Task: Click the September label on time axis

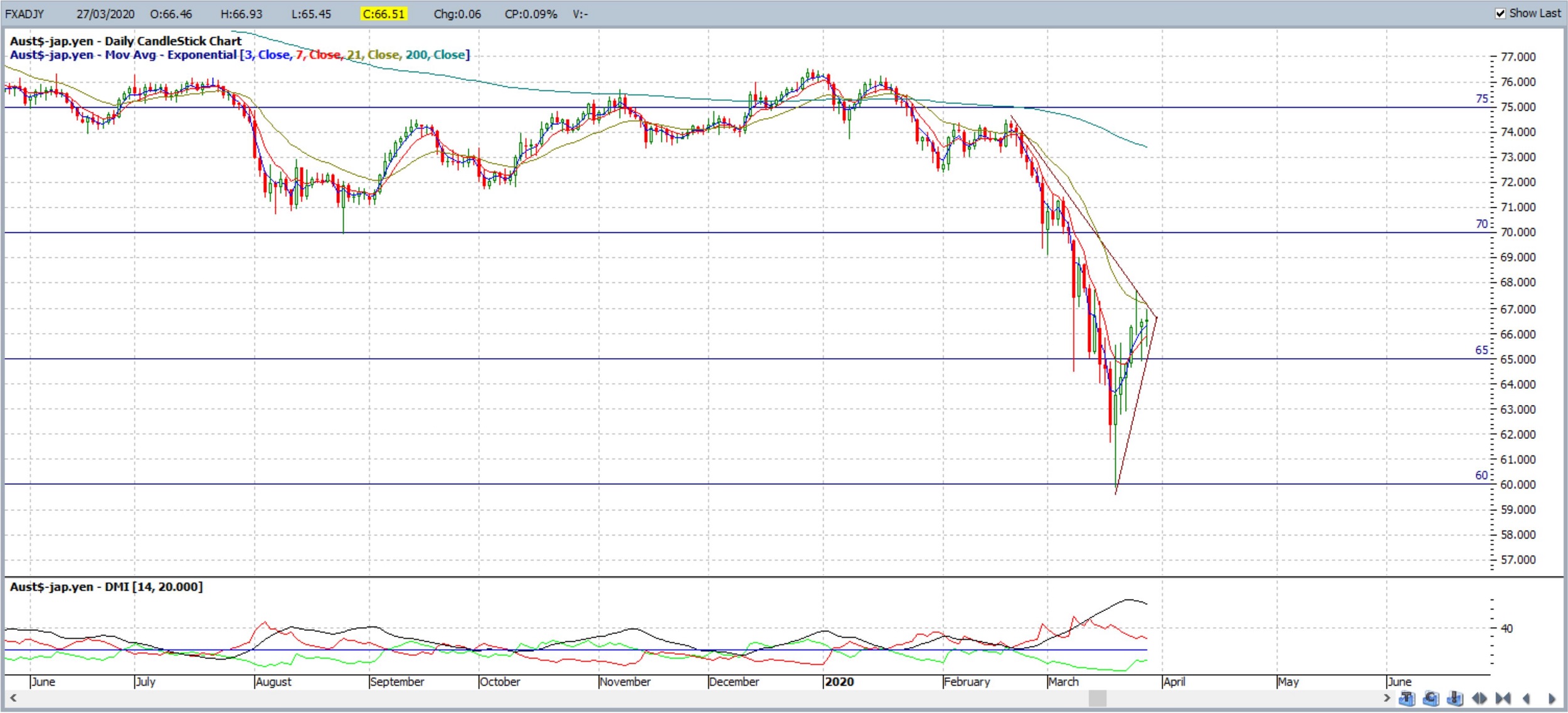Action: point(397,682)
